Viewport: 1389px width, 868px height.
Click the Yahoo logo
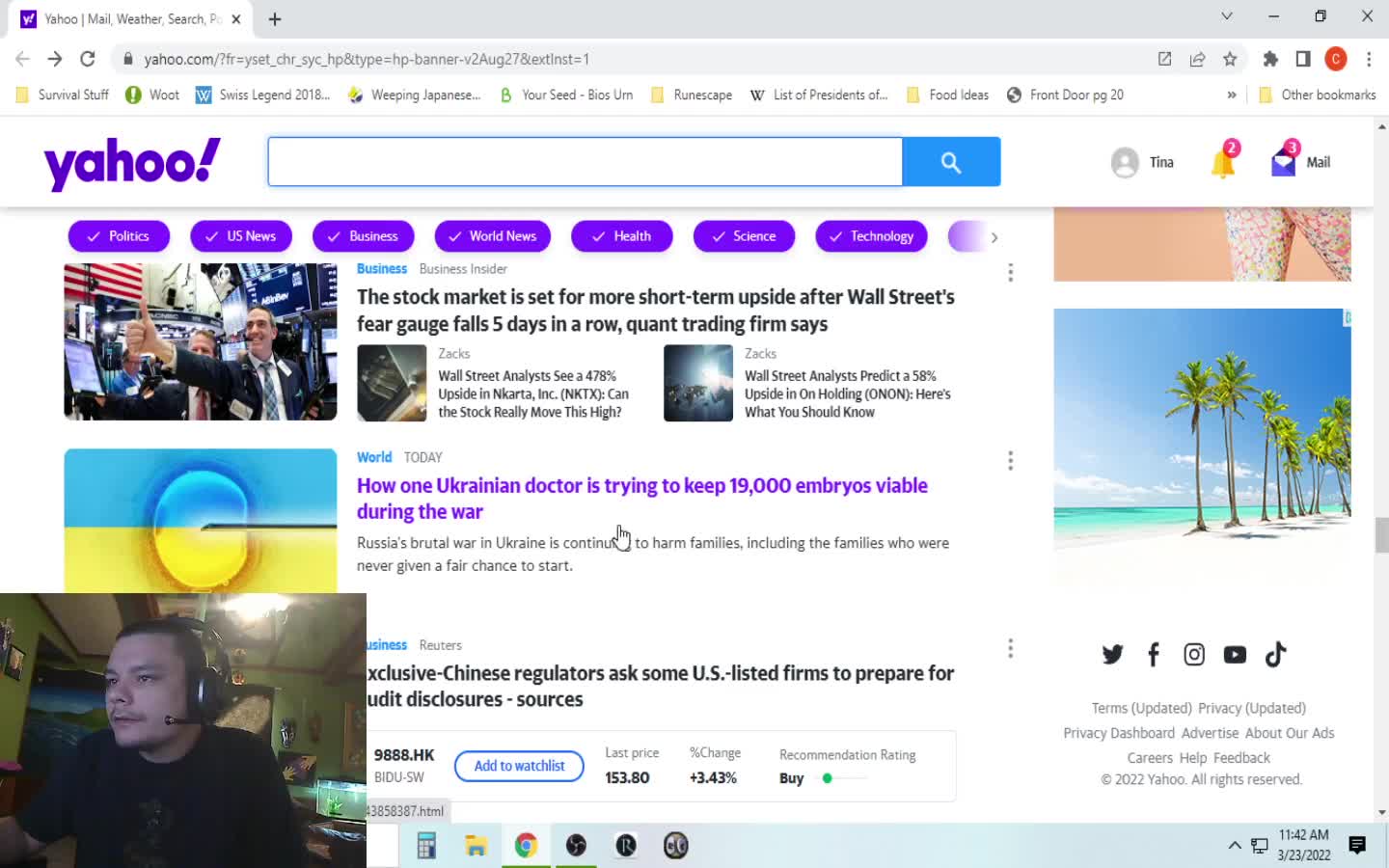click(132, 163)
